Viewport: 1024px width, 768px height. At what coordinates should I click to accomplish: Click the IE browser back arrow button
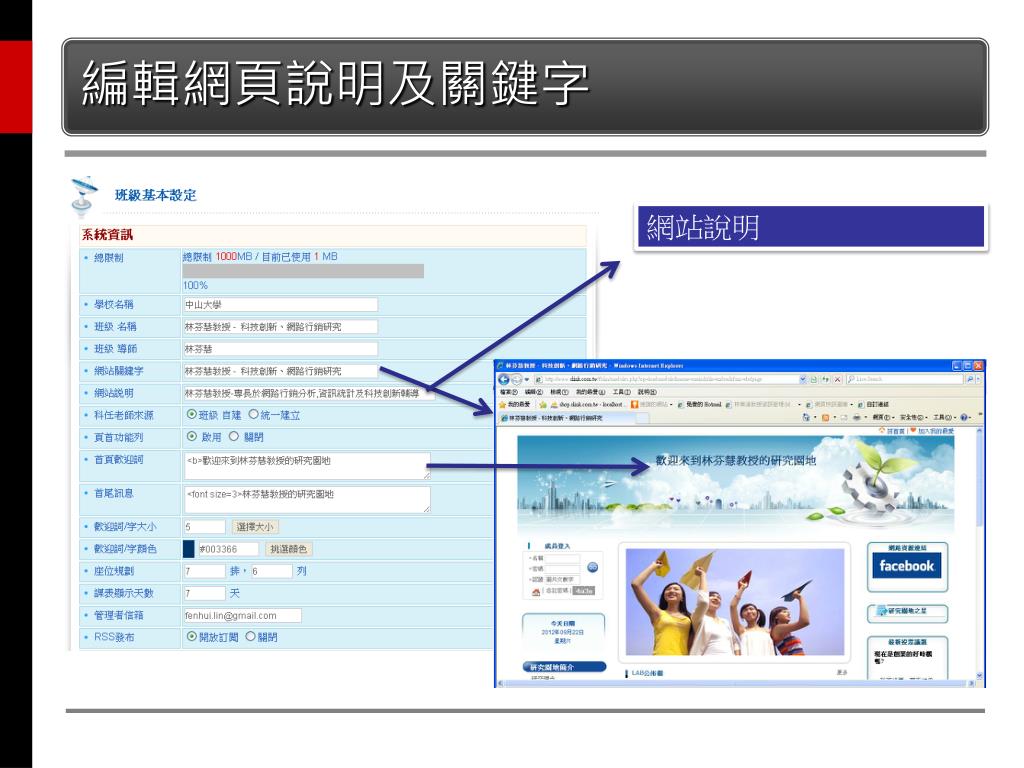[x=504, y=379]
